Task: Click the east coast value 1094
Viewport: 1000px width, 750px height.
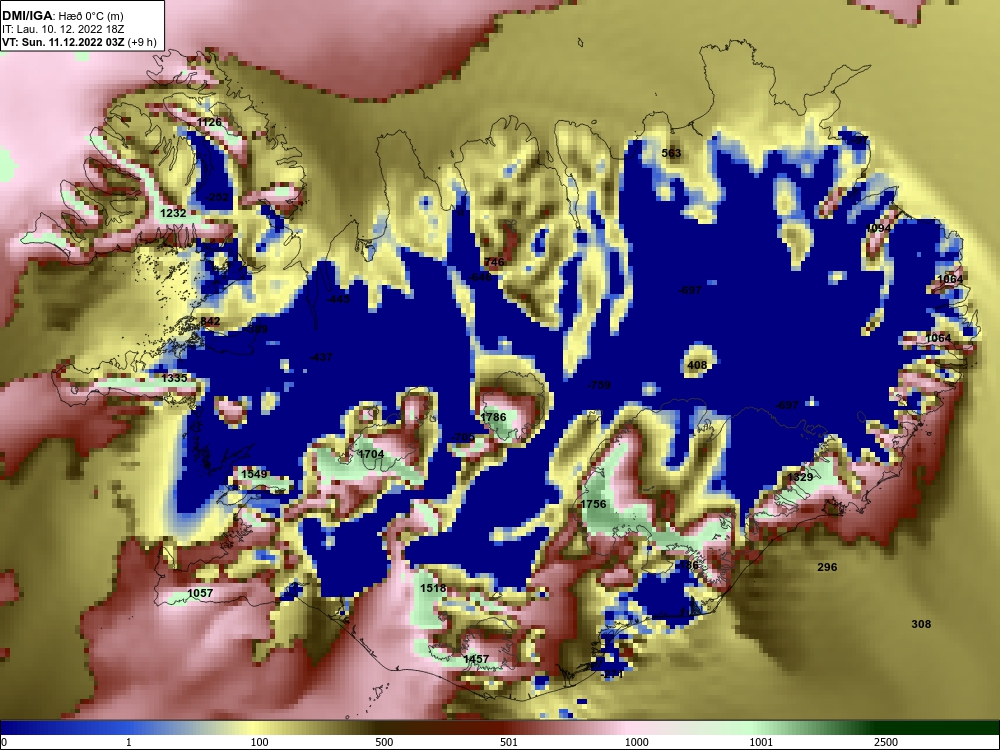Action: tap(878, 228)
